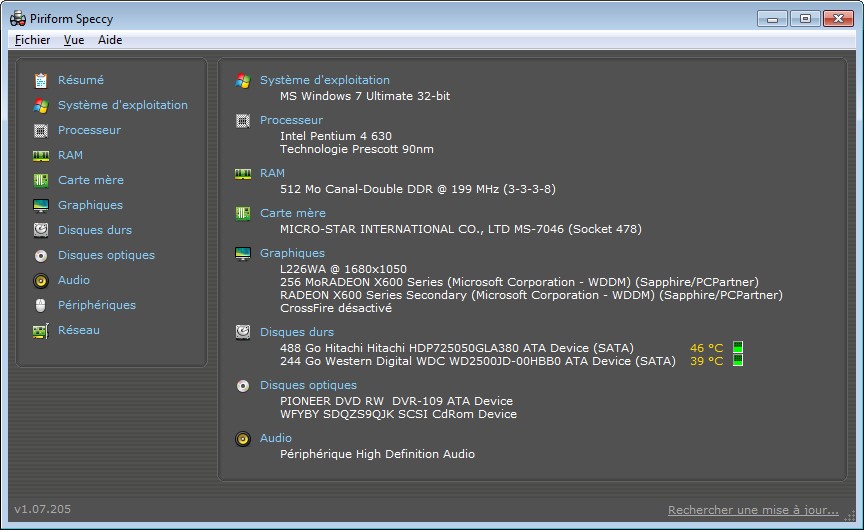864x530 pixels.
Task: Click the memory stick icon beside sidebar RAM
Action: pyautogui.click(x=41, y=156)
